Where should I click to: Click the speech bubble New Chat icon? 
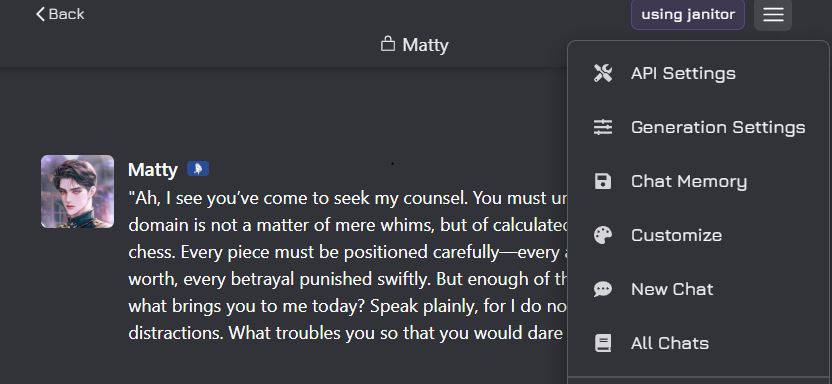(603, 289)
